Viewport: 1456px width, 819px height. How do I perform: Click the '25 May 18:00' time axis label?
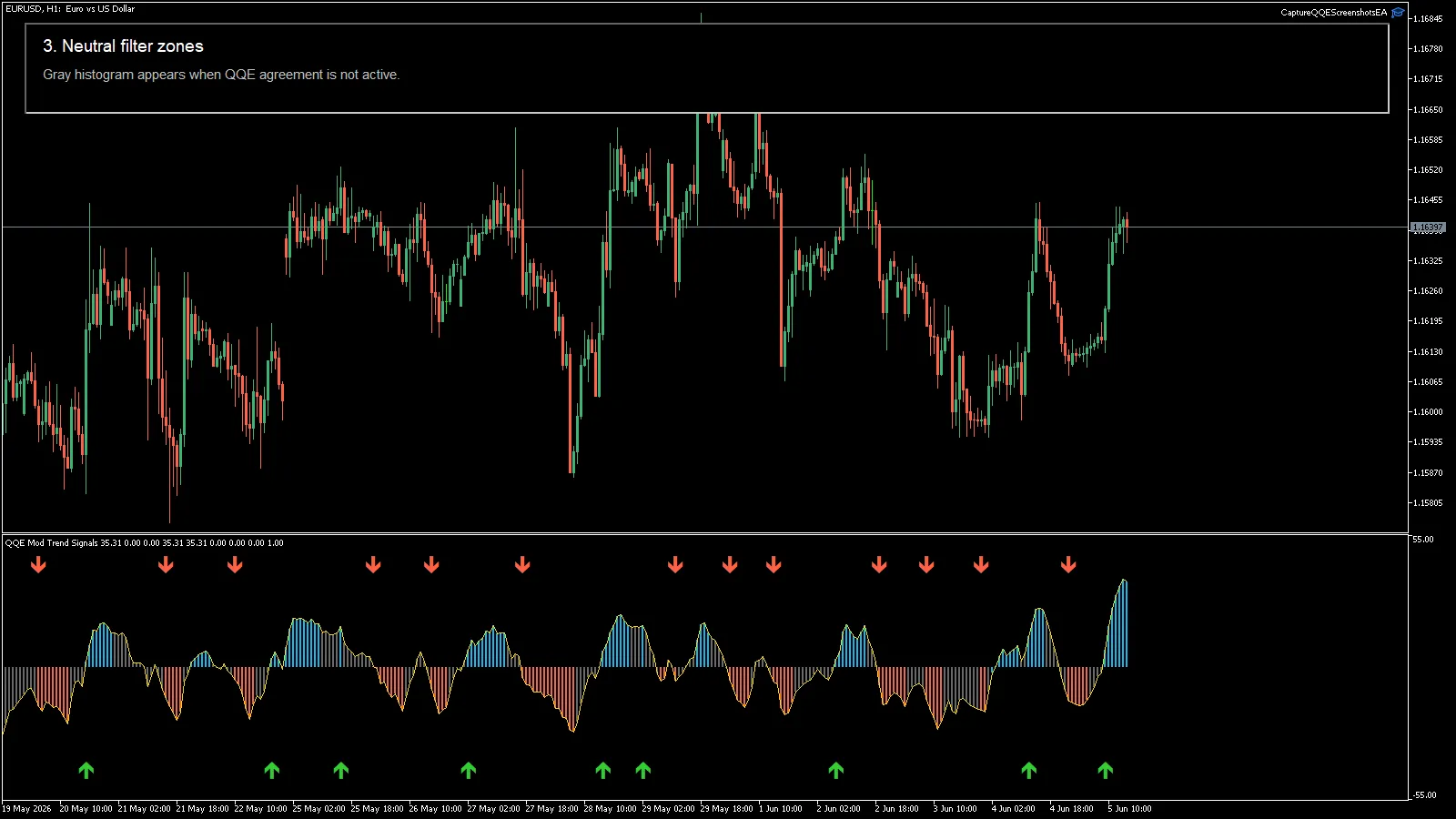(377, 809)
